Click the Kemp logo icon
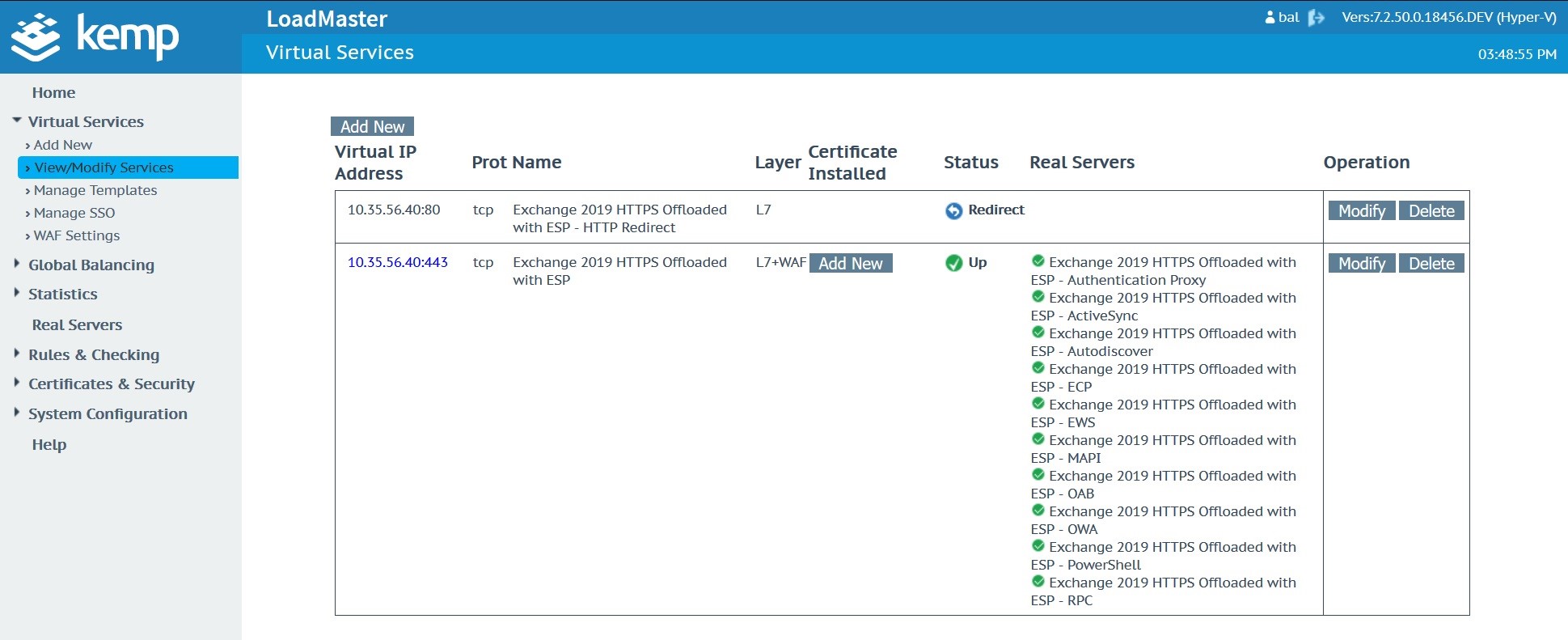The image size is (1568, 640). 36,37
